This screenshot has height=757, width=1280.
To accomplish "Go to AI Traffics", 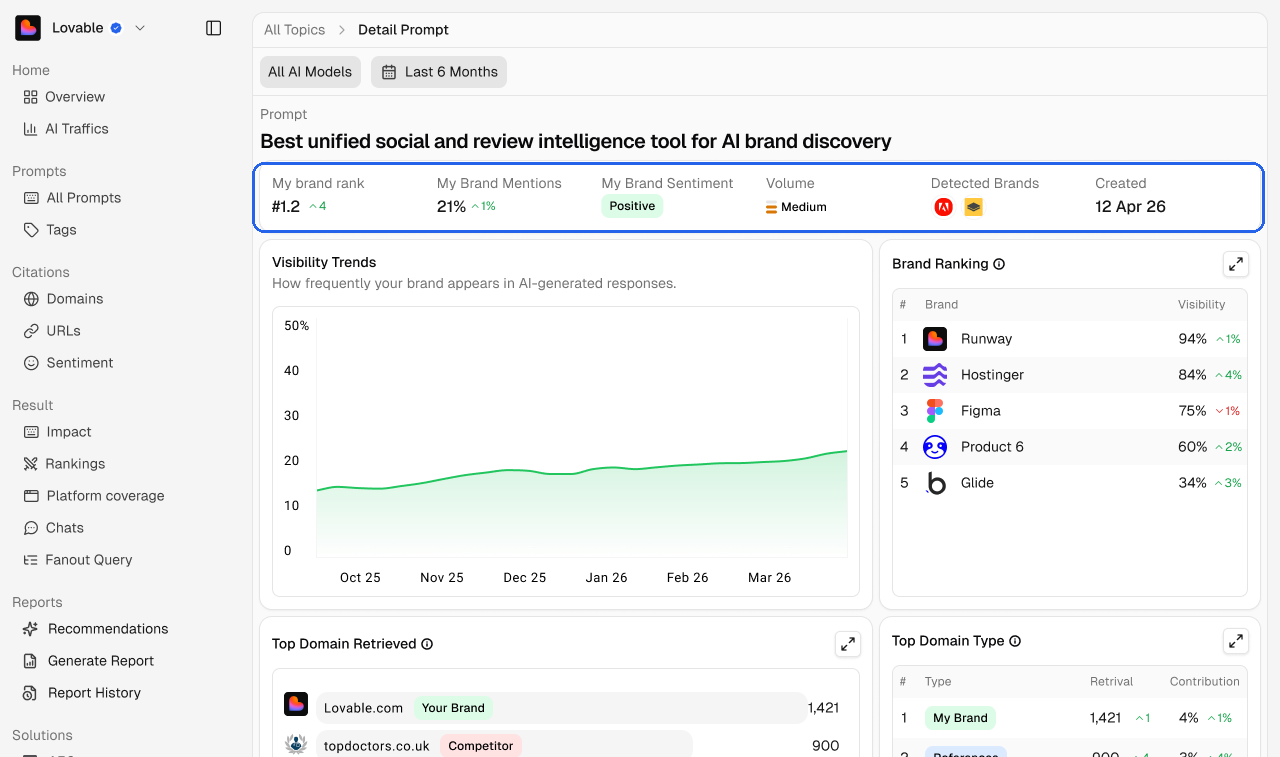I will pyautogui.click(x=66, y=129).
